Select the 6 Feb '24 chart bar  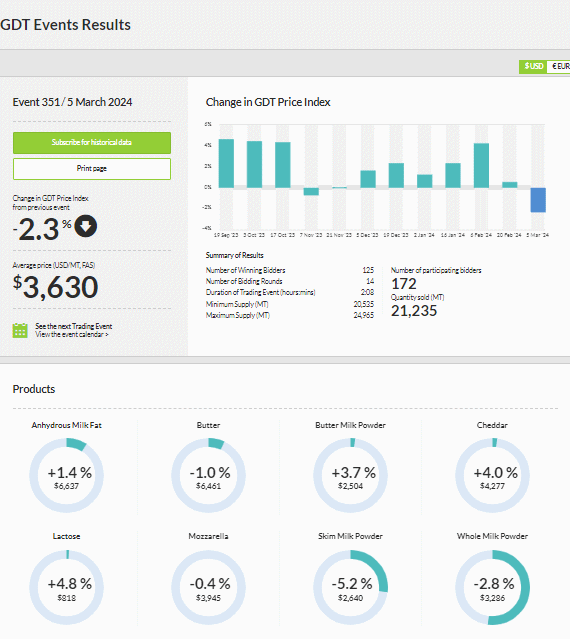coord(481,165)
